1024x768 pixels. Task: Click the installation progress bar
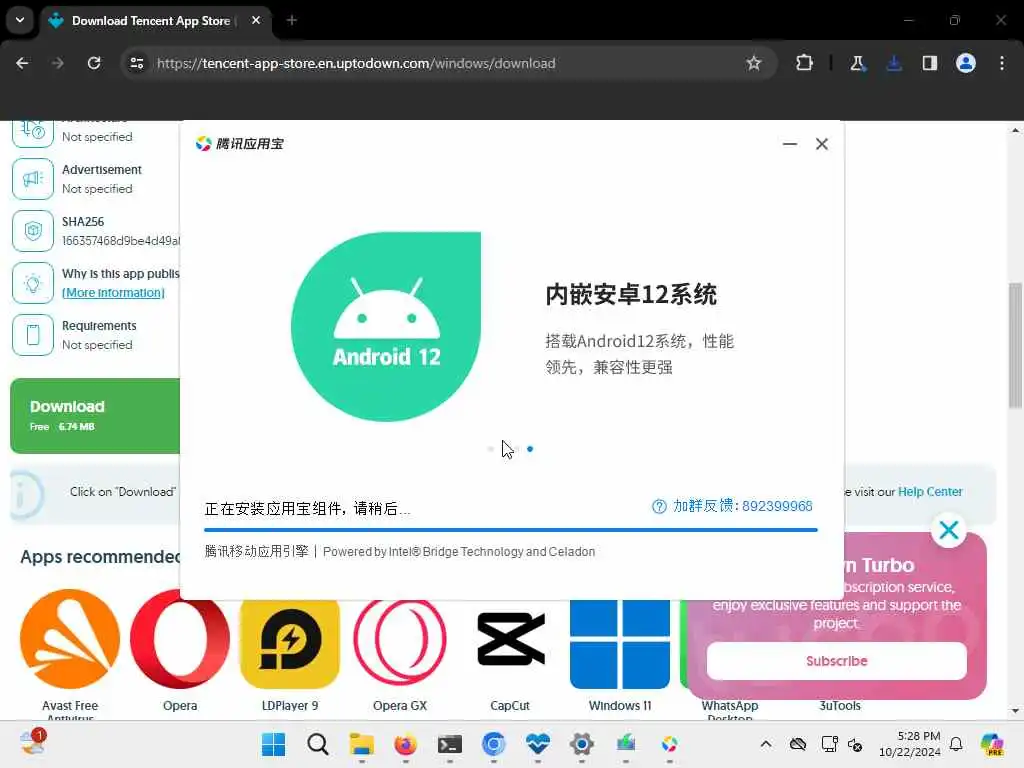pos(511,530)
